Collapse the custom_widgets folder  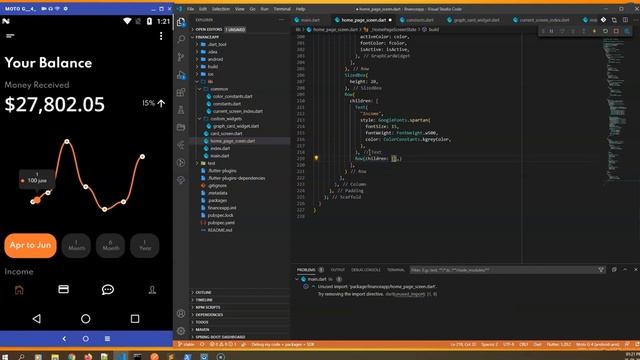point(226,119)
